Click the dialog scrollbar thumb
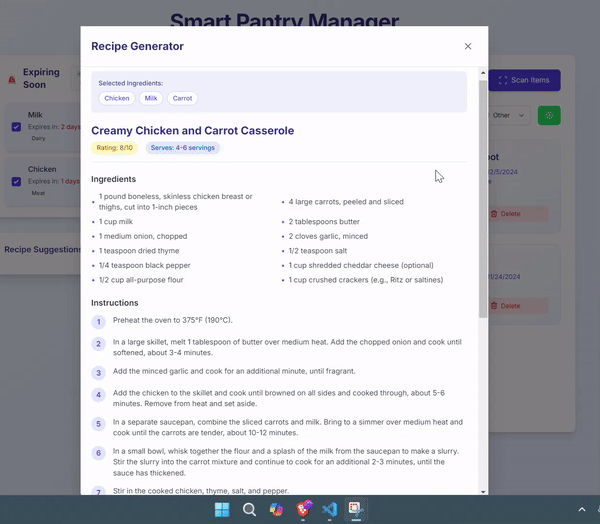Viewport: 600px width, 524px height. pyautogui.click(x=483, y=199)
